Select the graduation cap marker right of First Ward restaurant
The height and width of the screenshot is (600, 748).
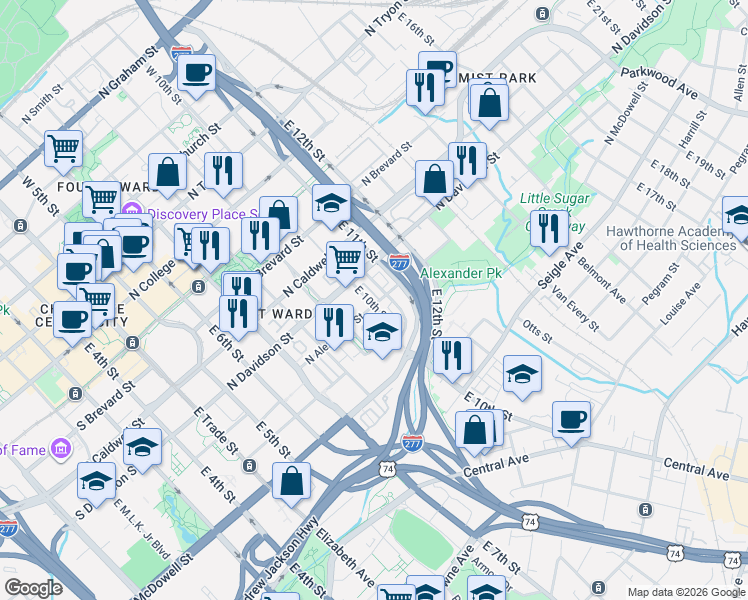tap(382, 333)
